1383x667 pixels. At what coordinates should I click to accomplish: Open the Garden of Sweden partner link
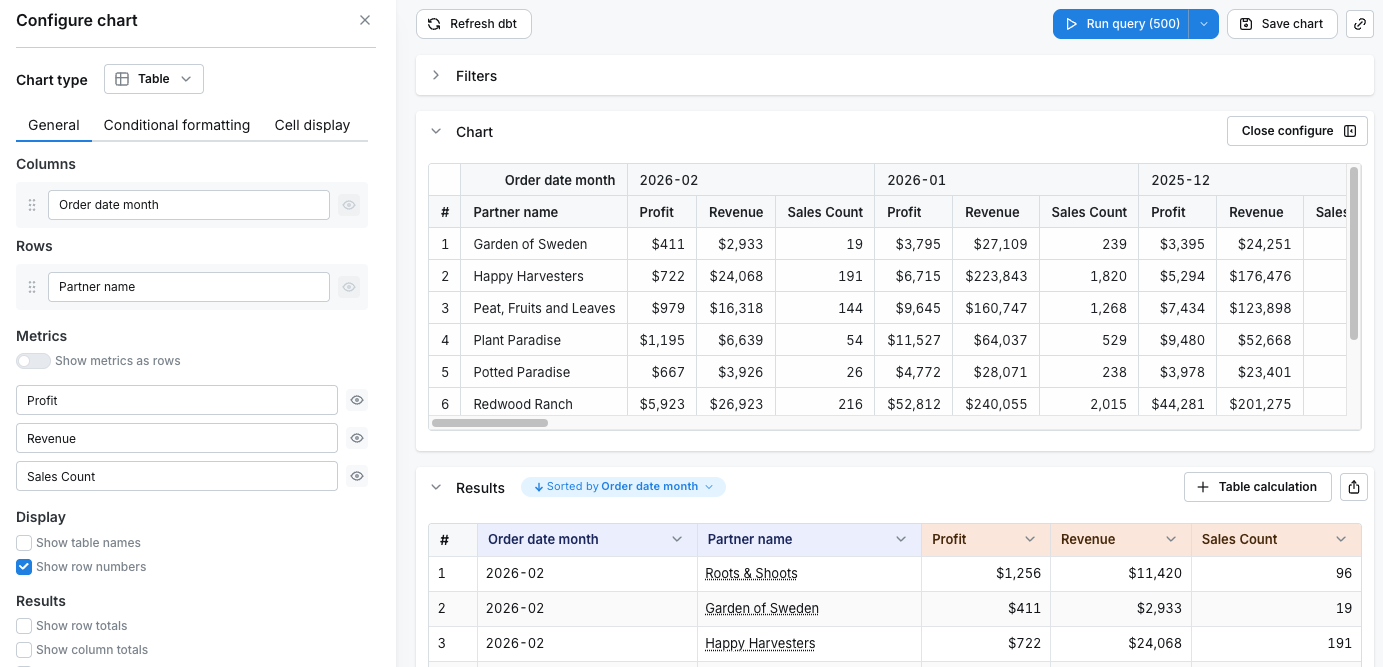pos(763,608)
